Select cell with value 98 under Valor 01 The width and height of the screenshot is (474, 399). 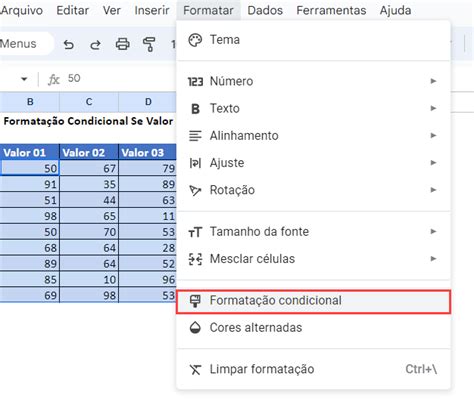(30, 216)
